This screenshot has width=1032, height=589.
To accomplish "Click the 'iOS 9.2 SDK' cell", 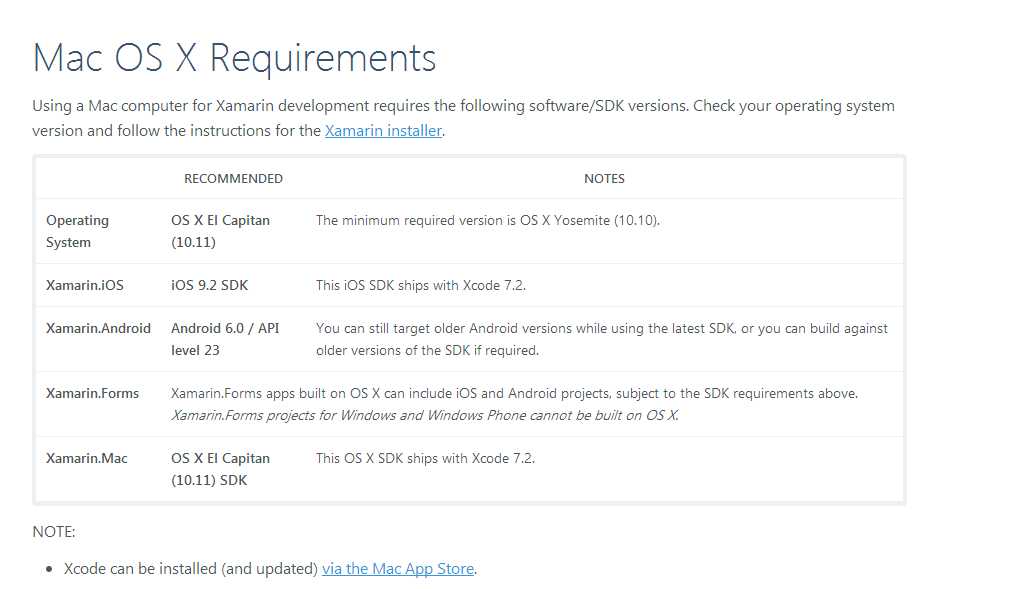I will [x=209, y=285].
